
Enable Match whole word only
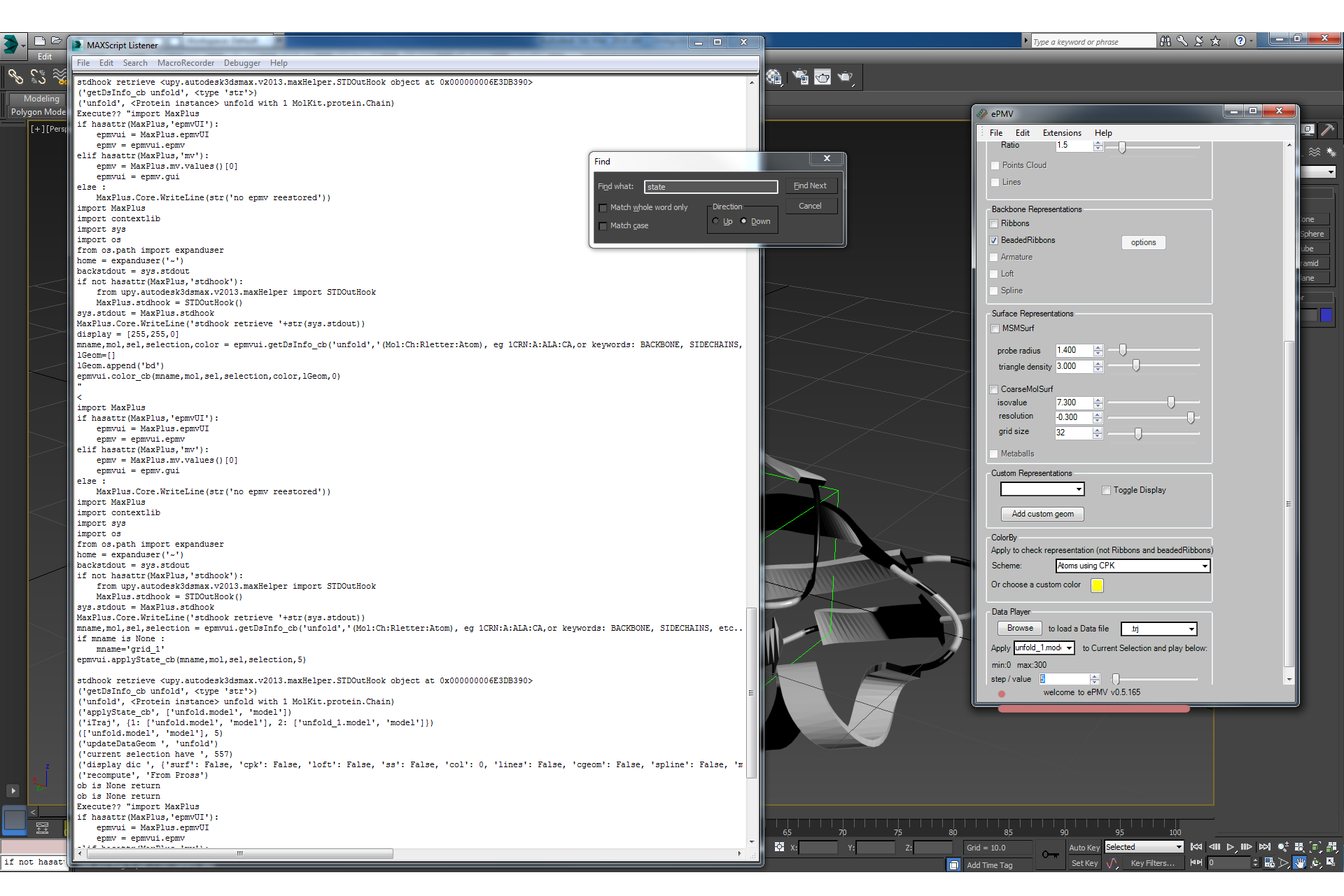pyautogui.click(x=603, y=207)
